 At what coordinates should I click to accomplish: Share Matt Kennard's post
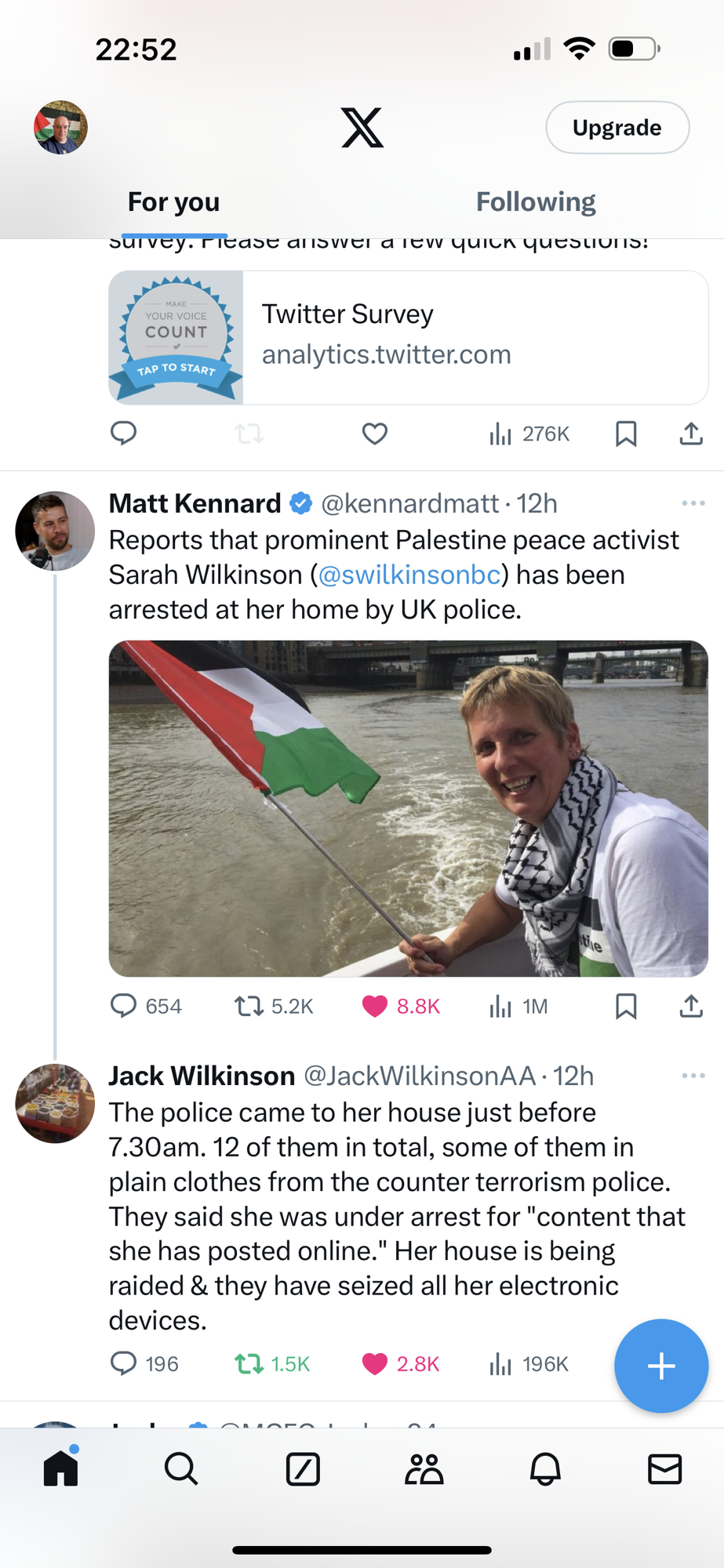[691, 1006]
